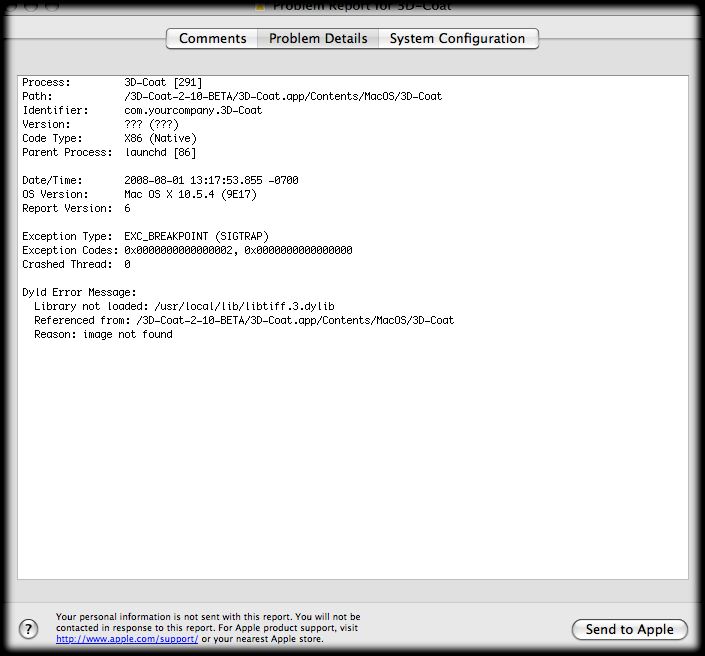Click the 'Report Version:' line
The image size is (705, 656).
(76, 208)
